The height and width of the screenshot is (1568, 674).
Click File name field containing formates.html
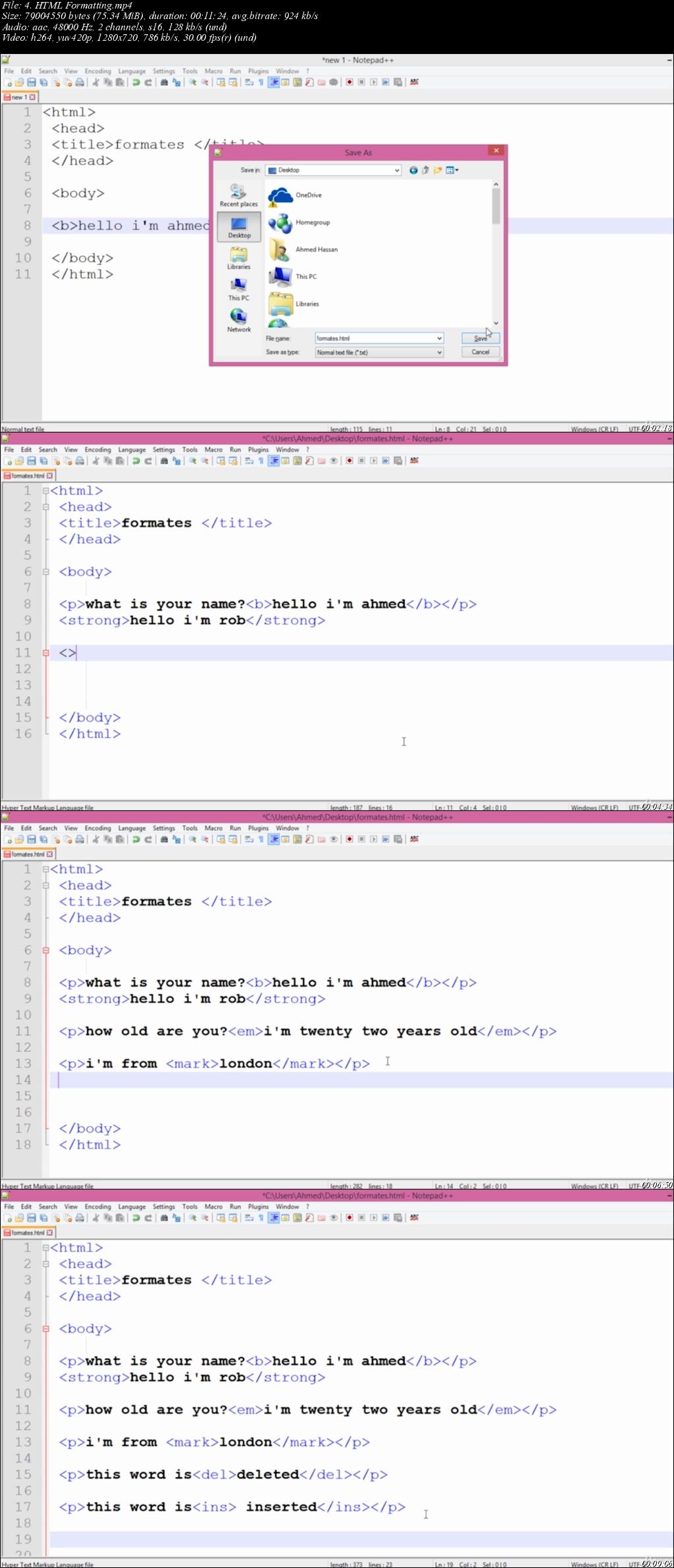[x=379, y=338]
